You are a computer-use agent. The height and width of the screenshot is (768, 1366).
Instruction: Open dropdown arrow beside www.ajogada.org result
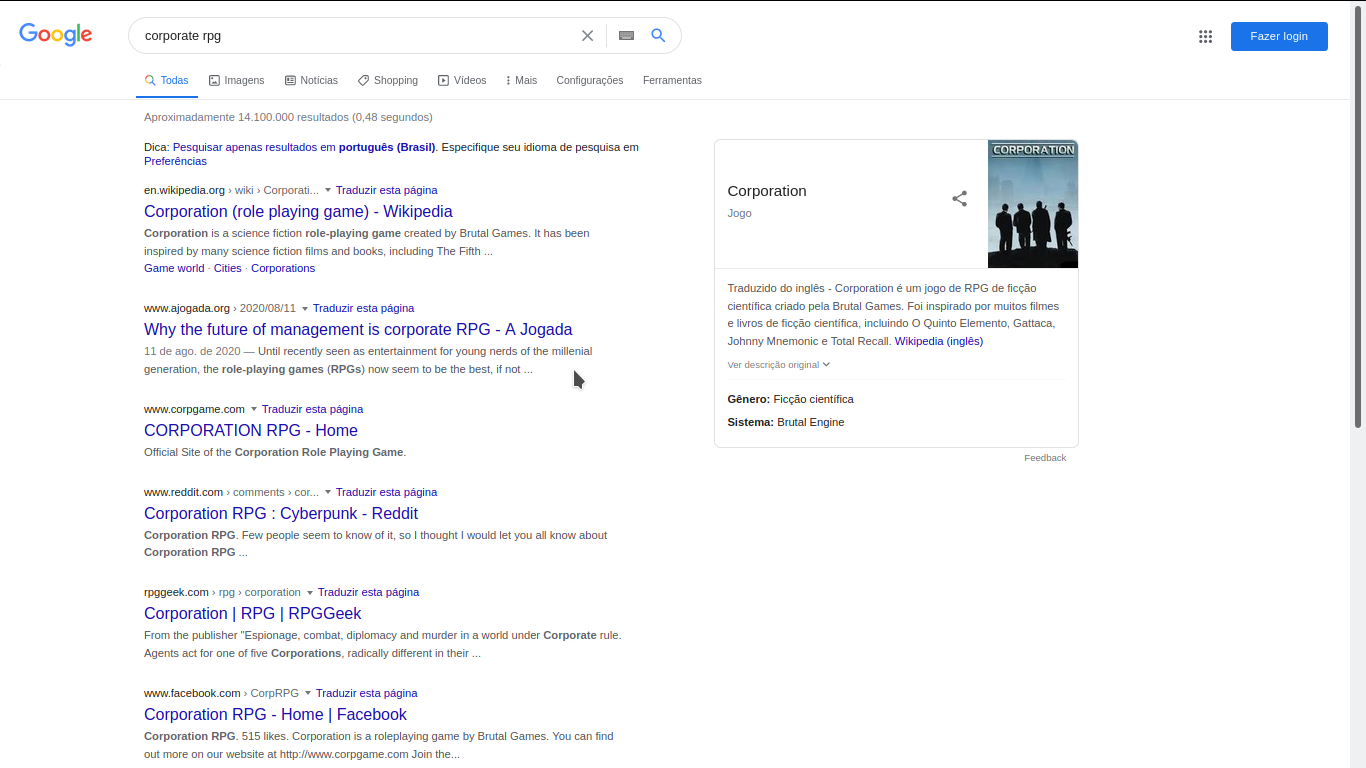click(x=305, y=308)
